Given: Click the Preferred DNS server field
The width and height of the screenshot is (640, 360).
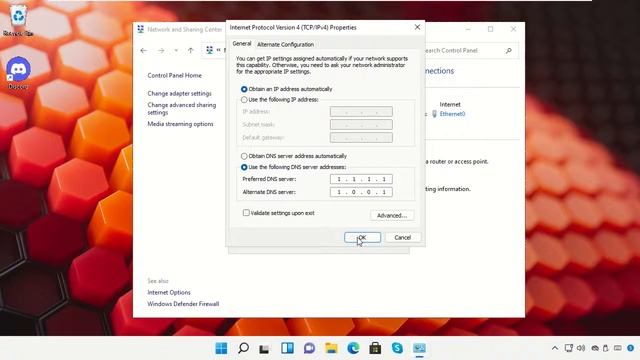Looking at the screenshot, I should [361, 179].
